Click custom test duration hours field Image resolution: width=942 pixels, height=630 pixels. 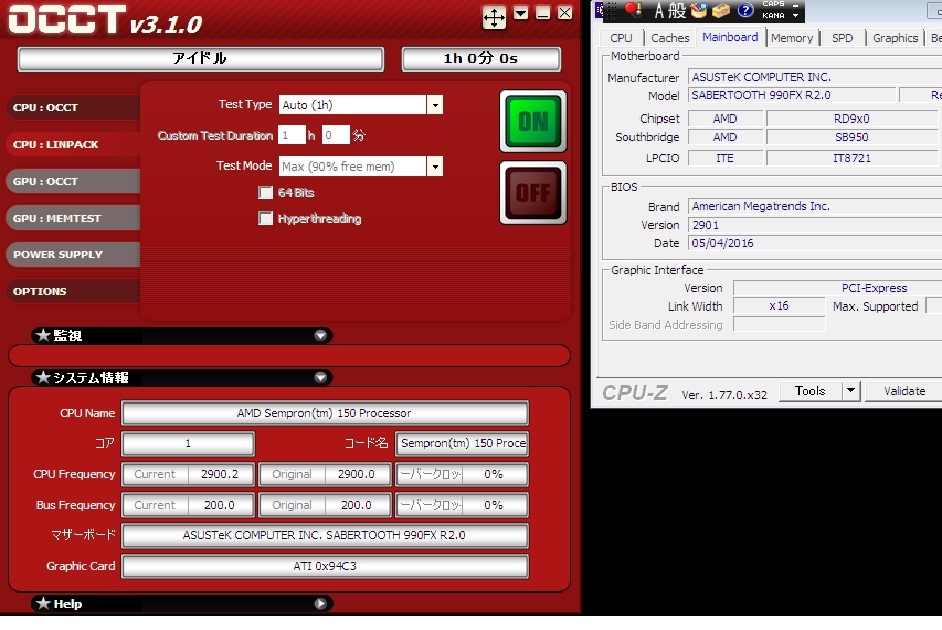point(291,135)
